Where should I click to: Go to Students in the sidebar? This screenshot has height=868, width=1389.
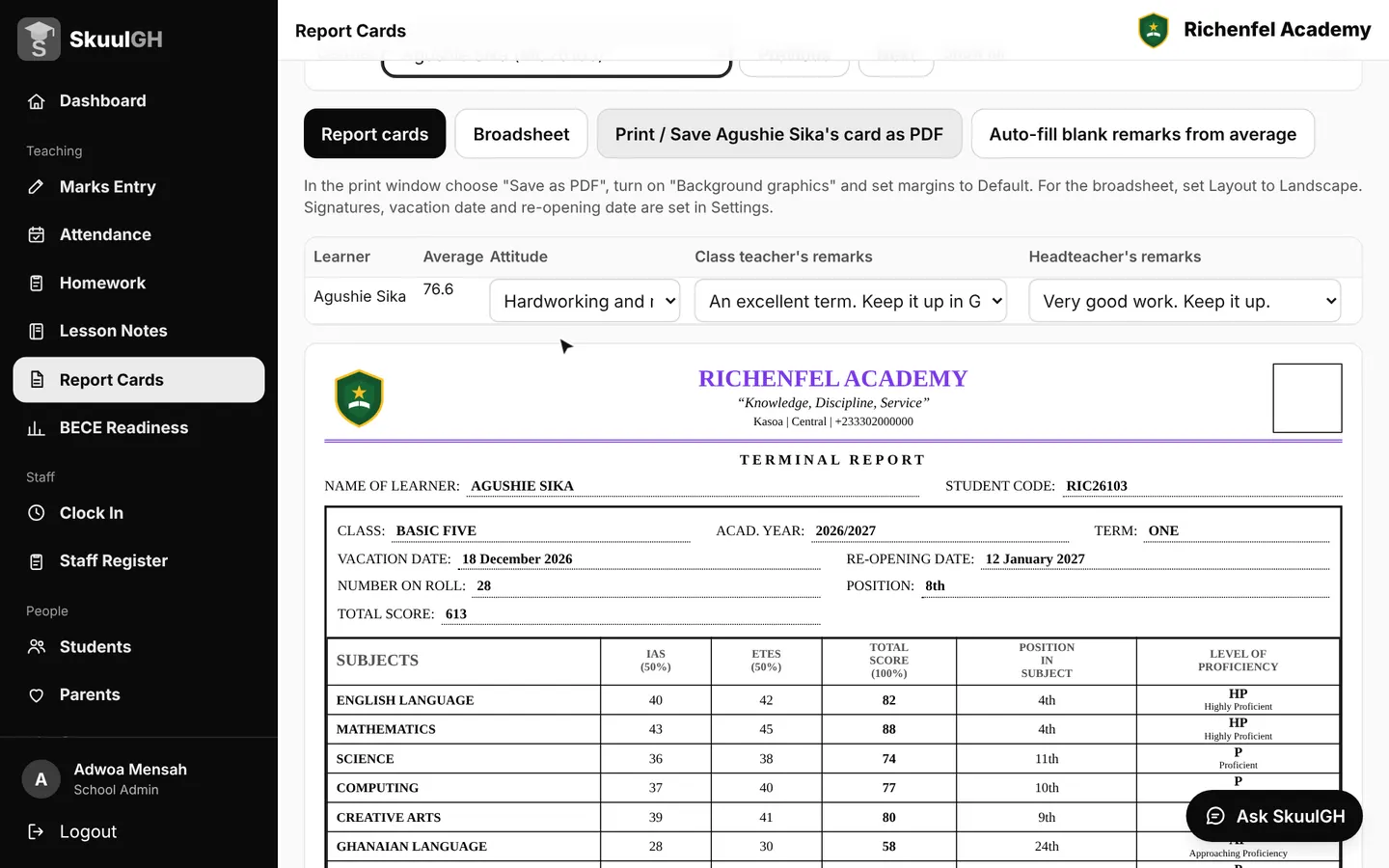coord(139,647)
